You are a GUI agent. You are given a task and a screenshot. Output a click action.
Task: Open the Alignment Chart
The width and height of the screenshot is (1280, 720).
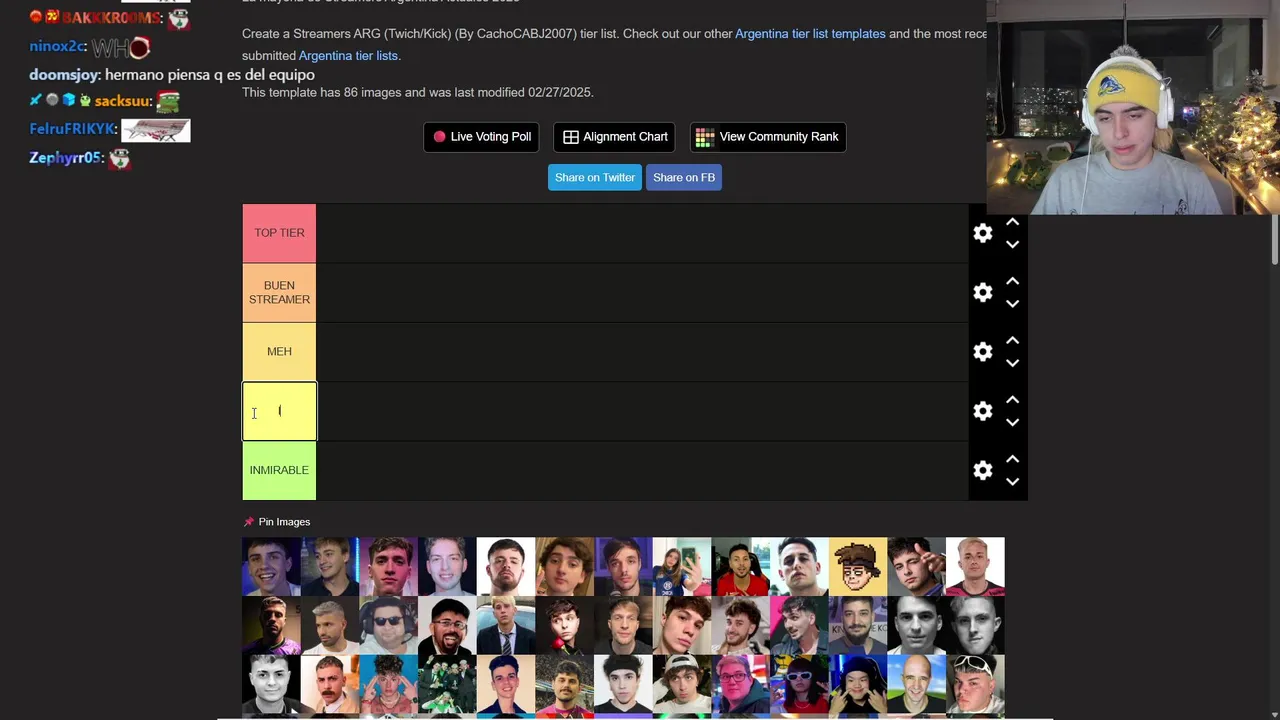[x=614, y=137]
